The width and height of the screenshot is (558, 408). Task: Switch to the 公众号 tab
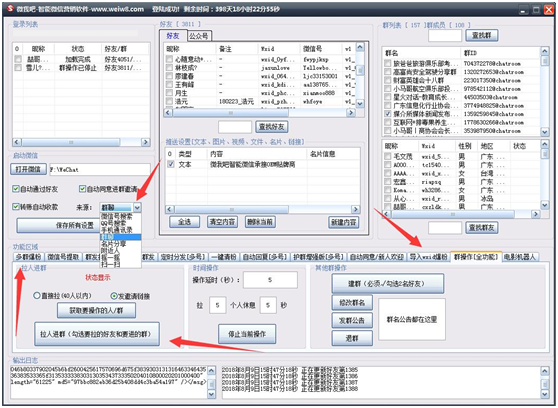click(x=199, y=36)
